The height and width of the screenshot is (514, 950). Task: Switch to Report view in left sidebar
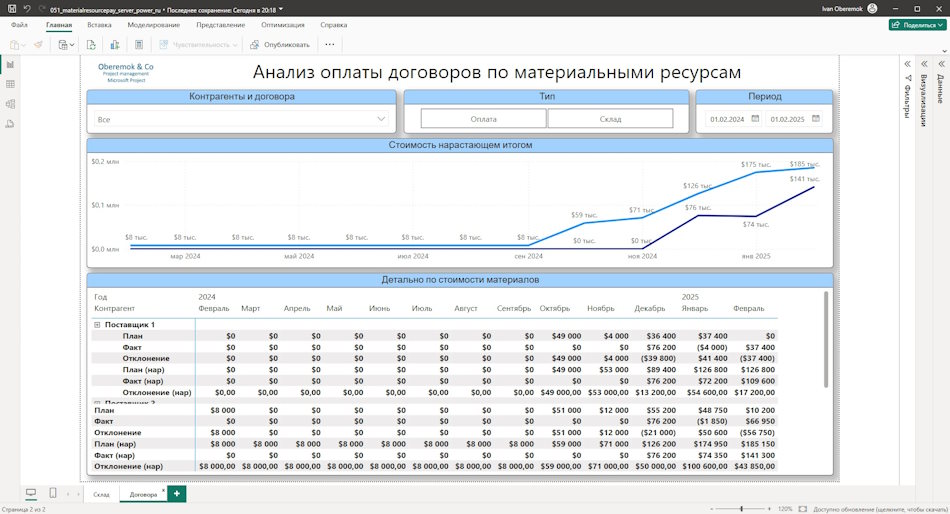(x=10, y=65)
